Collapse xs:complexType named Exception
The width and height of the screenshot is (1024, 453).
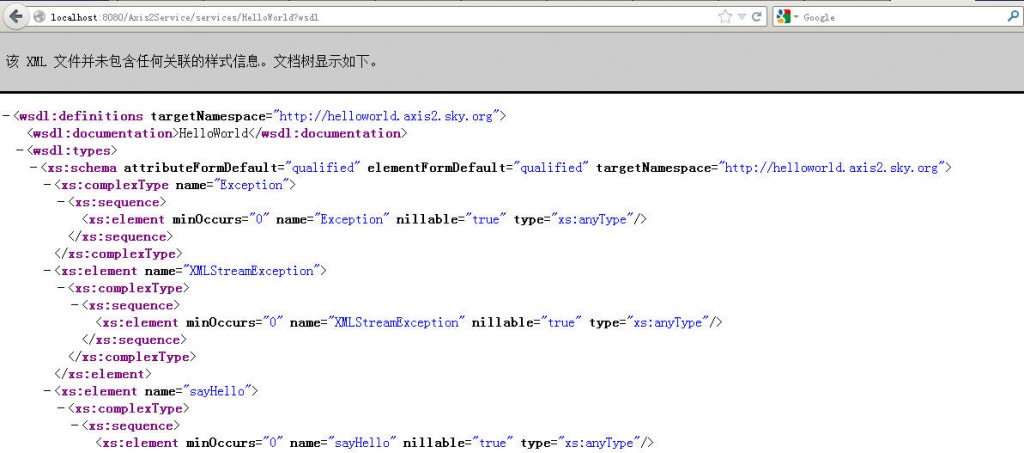click(47, 185)
